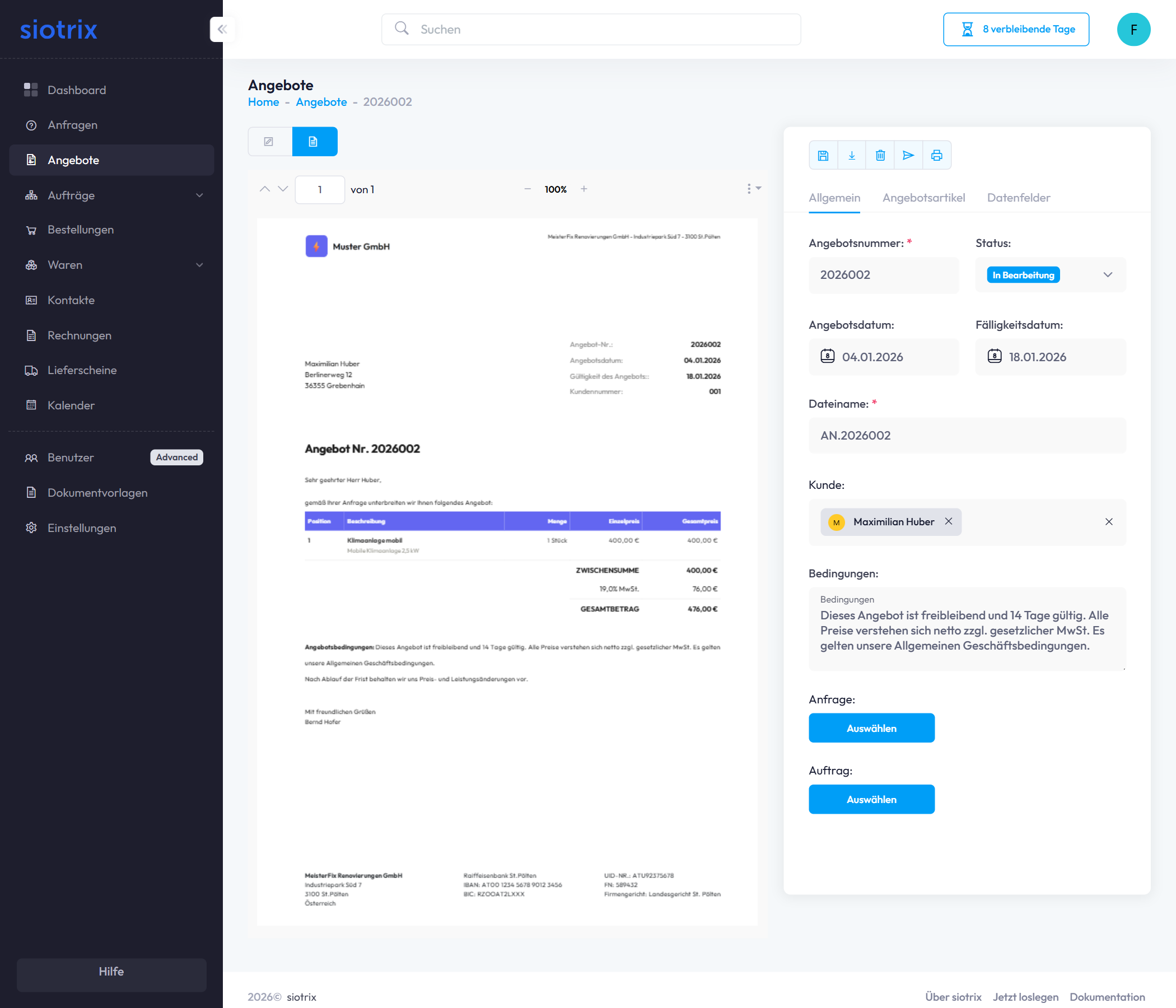This screenshot has width=1176, height=1008.
Task: Switch to edit view pencil icon
Action: click(x=269, y=141)
